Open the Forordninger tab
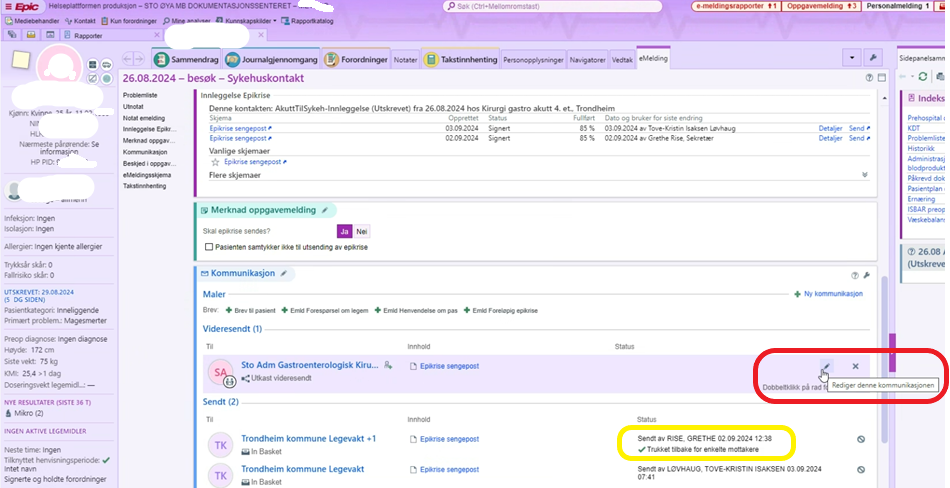Screen dimensions: 950x488 (x=358, y=59)
